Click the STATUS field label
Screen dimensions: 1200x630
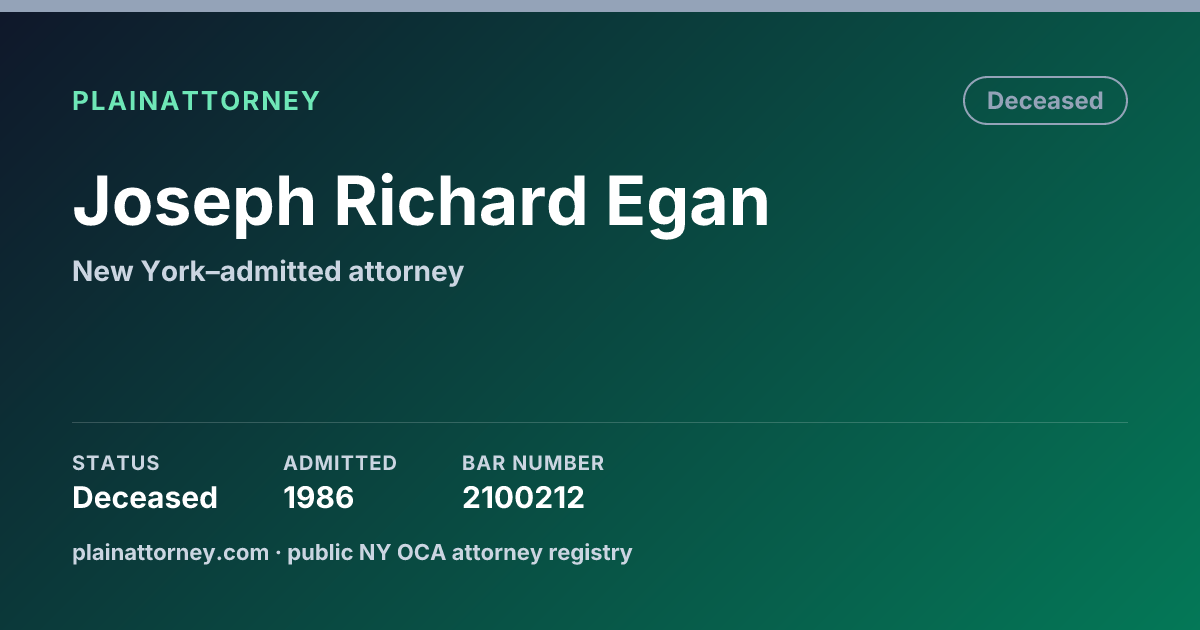click(x=116, y=463)
